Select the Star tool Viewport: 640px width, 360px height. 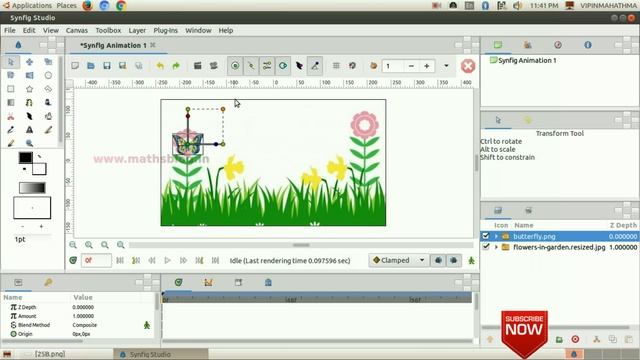click(29, 89)
